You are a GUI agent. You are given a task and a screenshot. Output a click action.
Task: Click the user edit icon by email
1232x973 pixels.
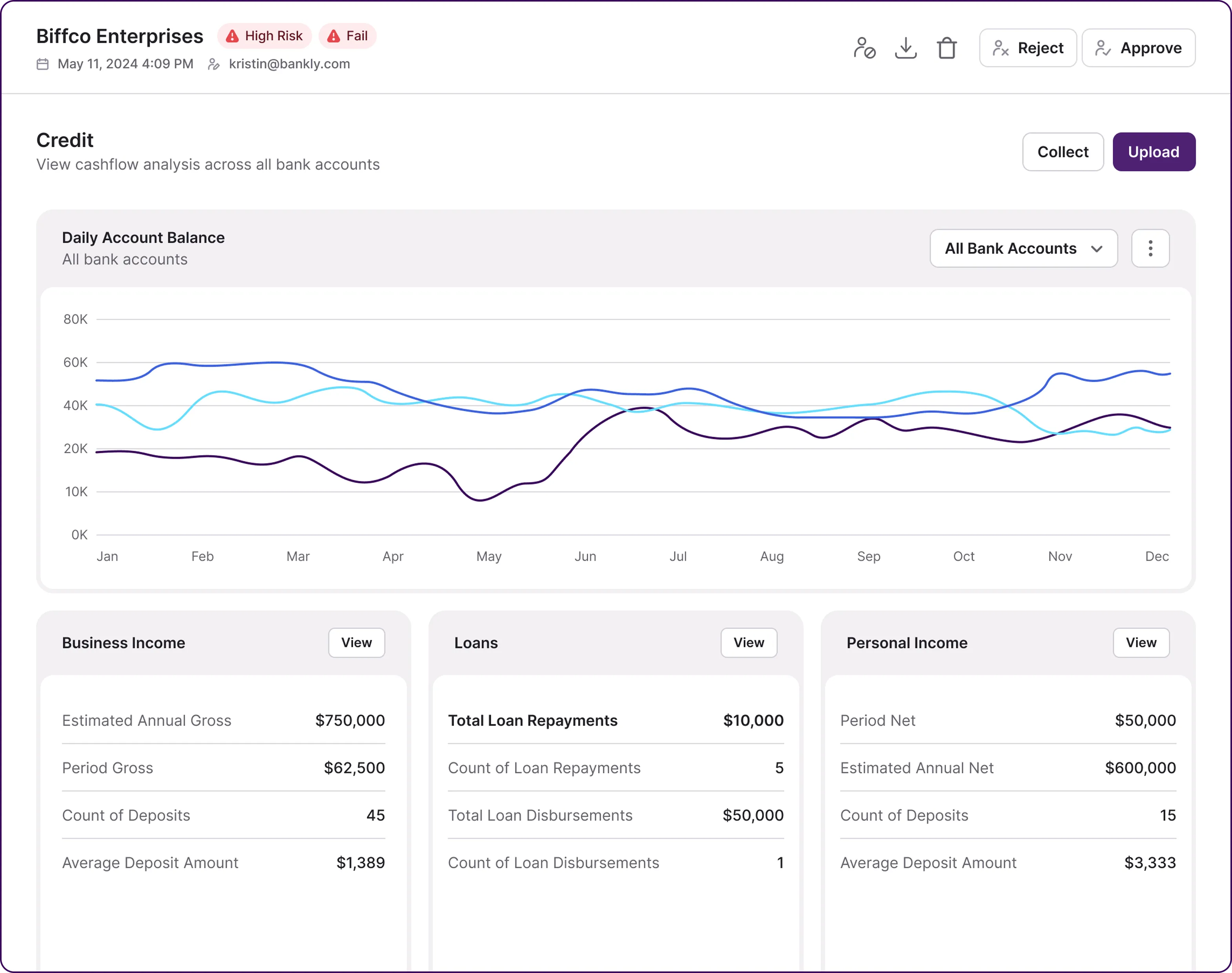(x=213, y=64)
